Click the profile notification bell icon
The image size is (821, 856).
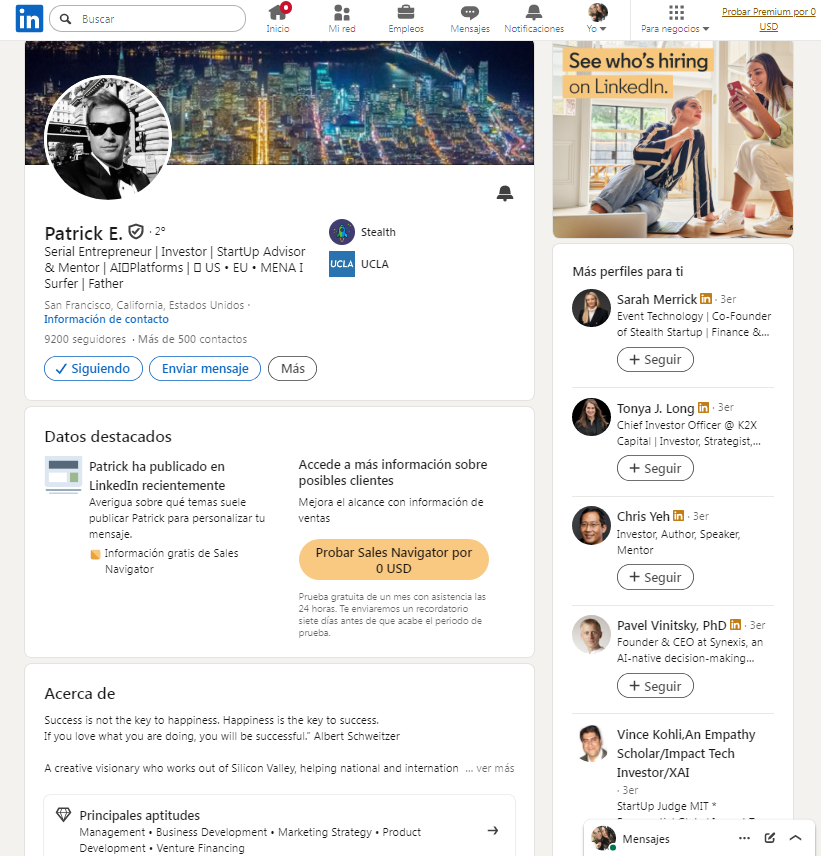click(505, 193)
